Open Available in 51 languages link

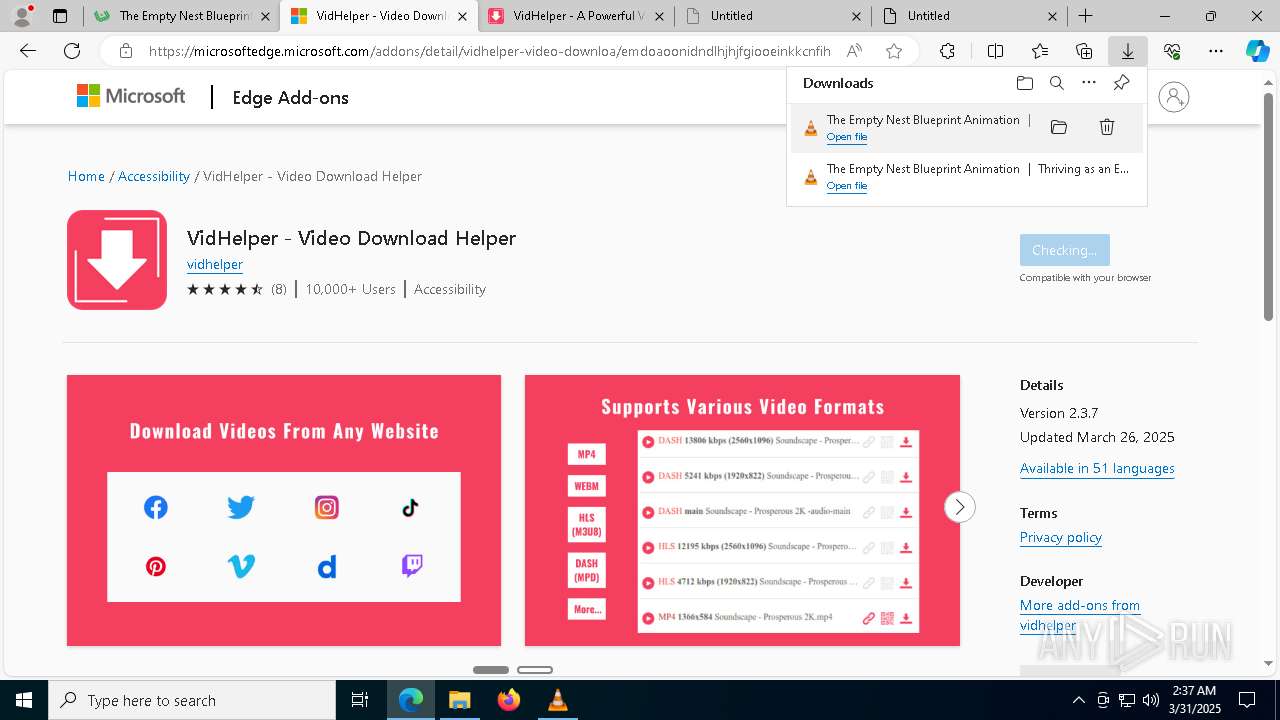[1097, 468]
